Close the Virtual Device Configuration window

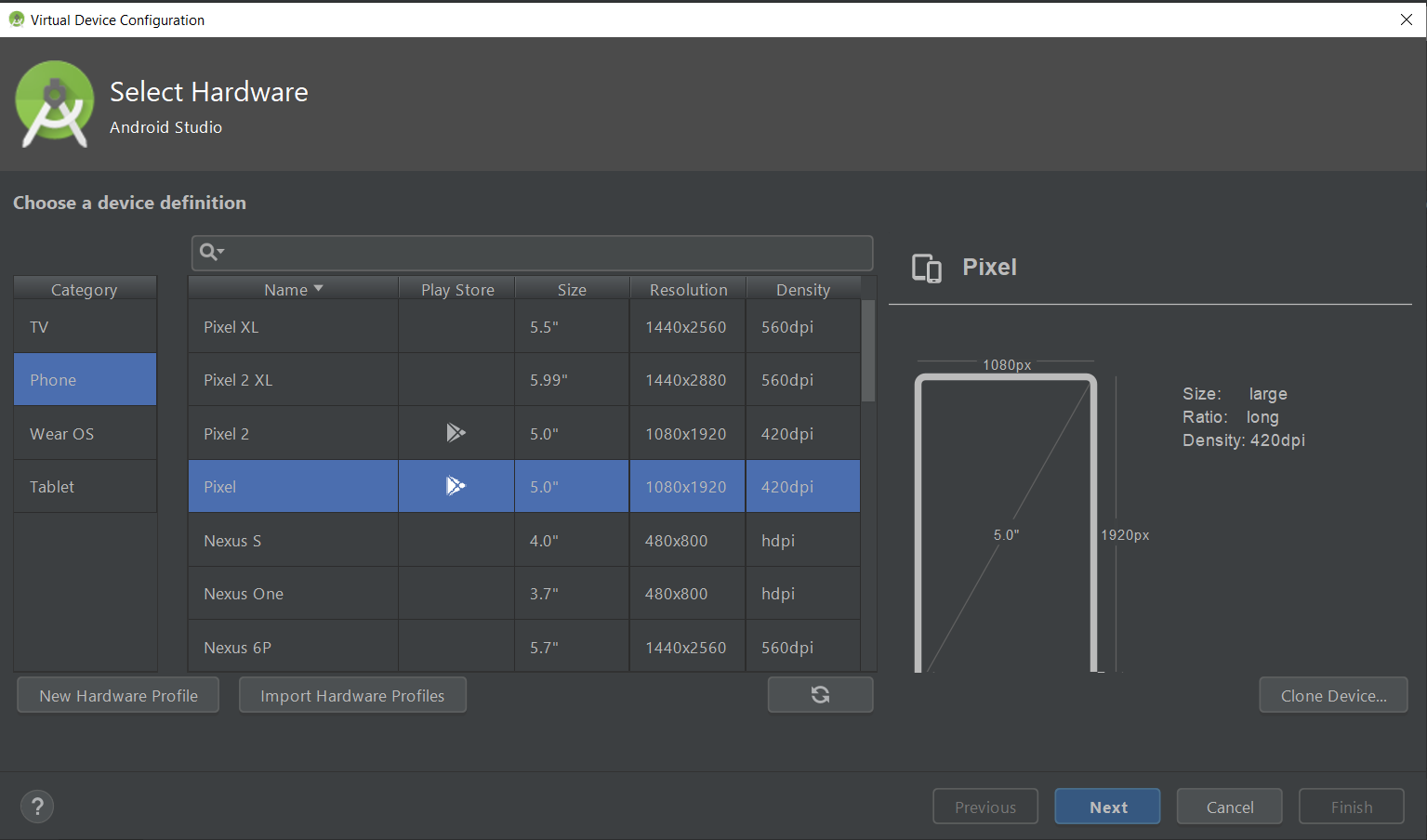point(1406,20)
